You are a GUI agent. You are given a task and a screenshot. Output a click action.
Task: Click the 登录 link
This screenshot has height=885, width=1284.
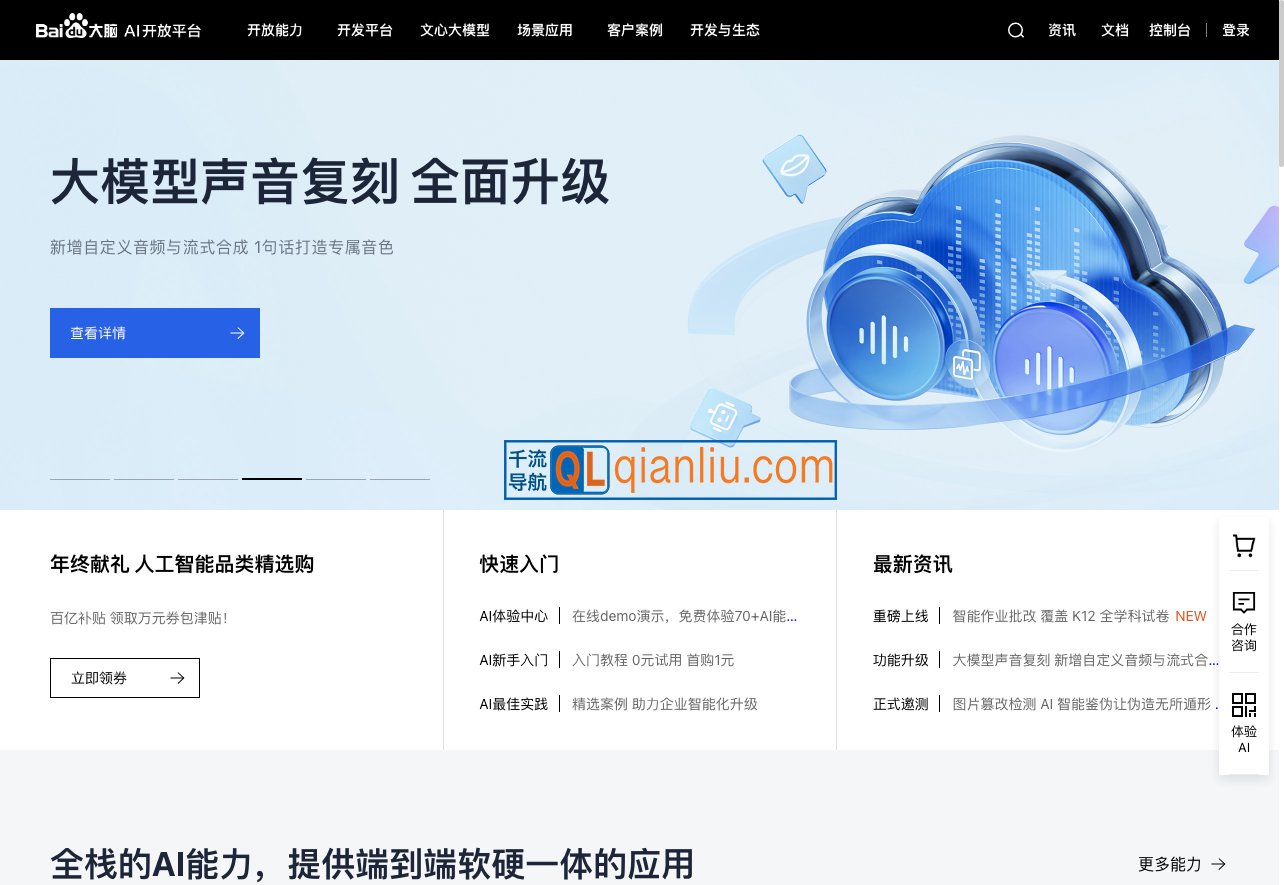coord(1236,30)
